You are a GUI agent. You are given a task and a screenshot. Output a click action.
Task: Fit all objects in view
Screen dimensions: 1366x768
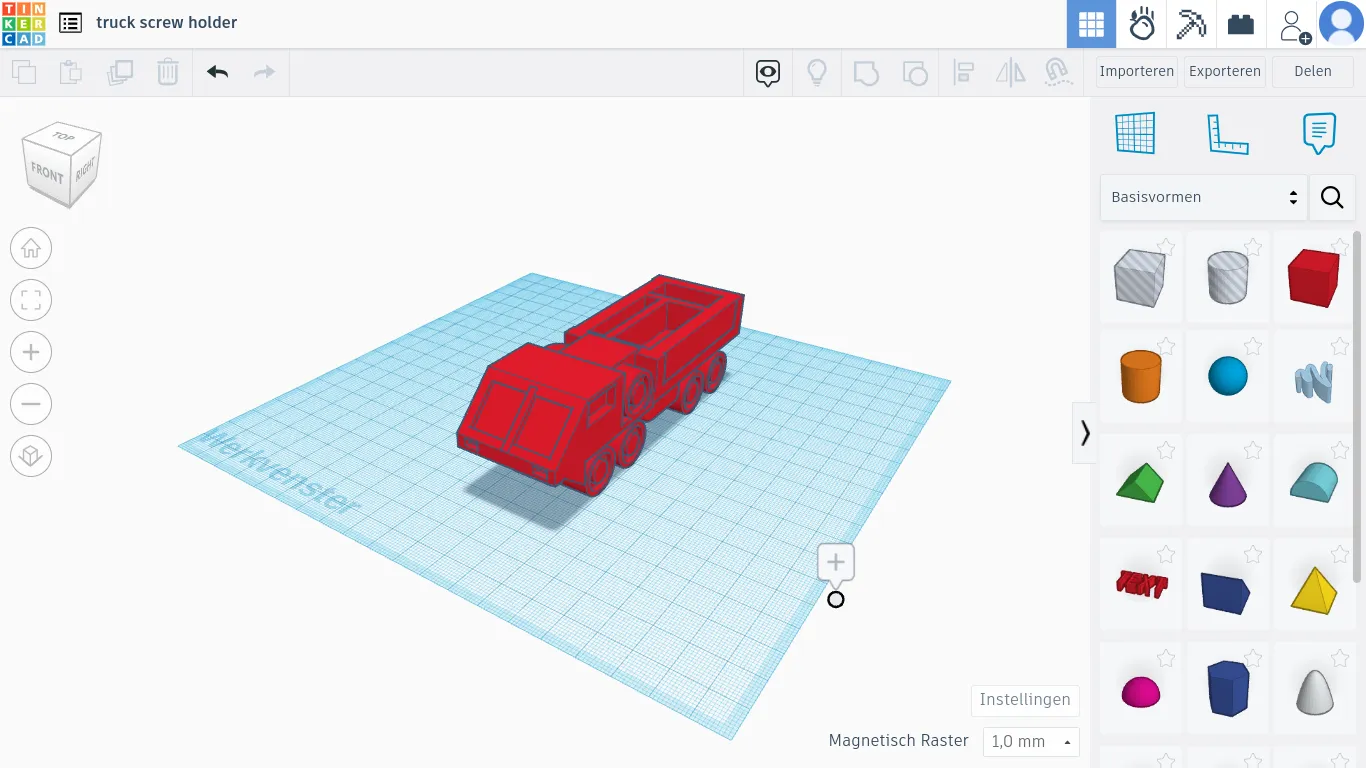tap(31, 300)
